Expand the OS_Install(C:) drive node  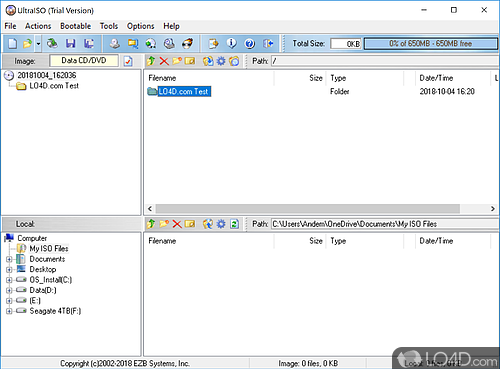(x=9, y=280)
